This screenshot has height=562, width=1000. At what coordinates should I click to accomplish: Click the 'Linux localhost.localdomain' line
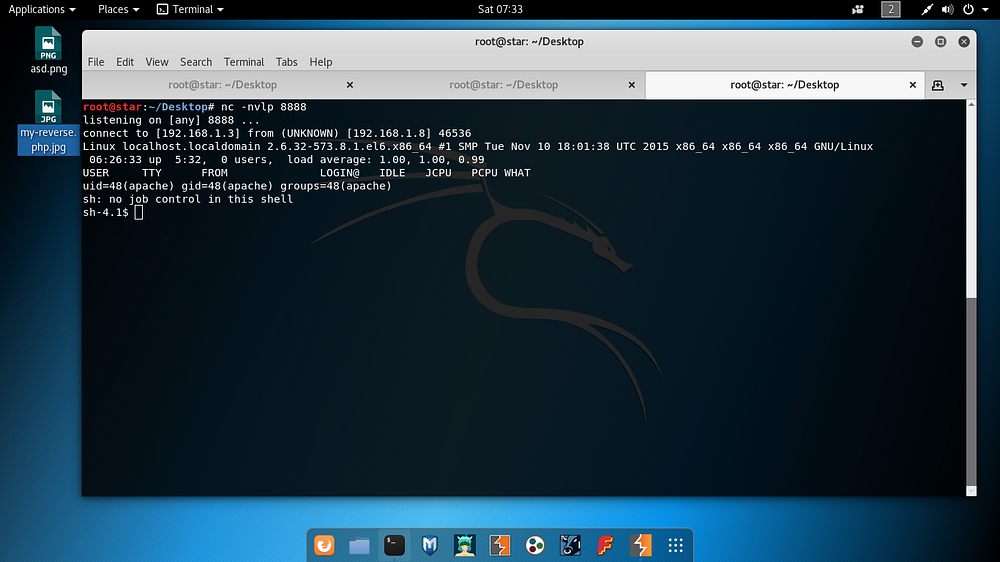coord(478,147)
